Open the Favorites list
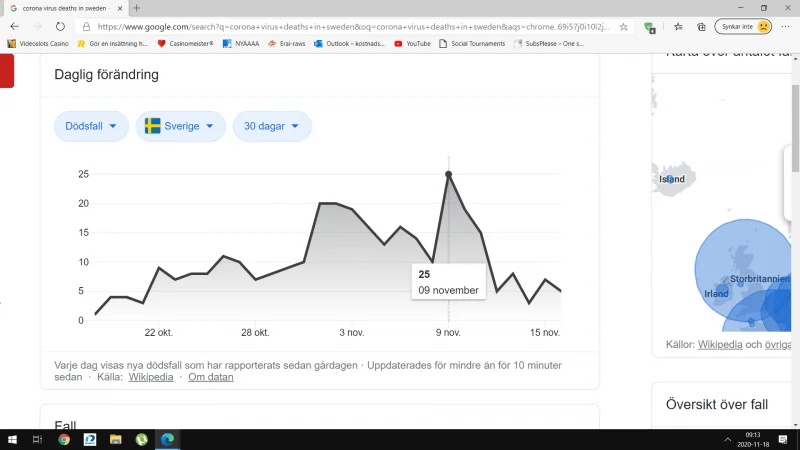This screenshot has width=800, height=450. [x=678, y=27]
